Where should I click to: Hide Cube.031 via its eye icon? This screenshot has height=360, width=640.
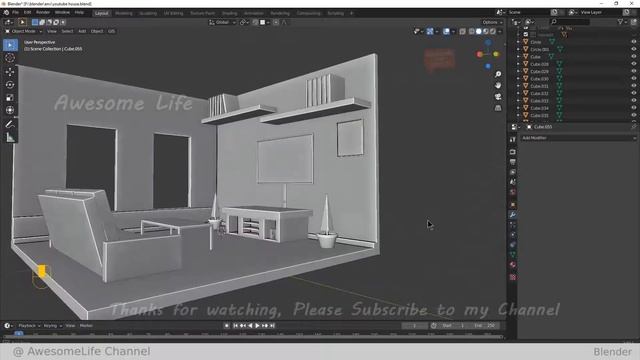[633, 86]
